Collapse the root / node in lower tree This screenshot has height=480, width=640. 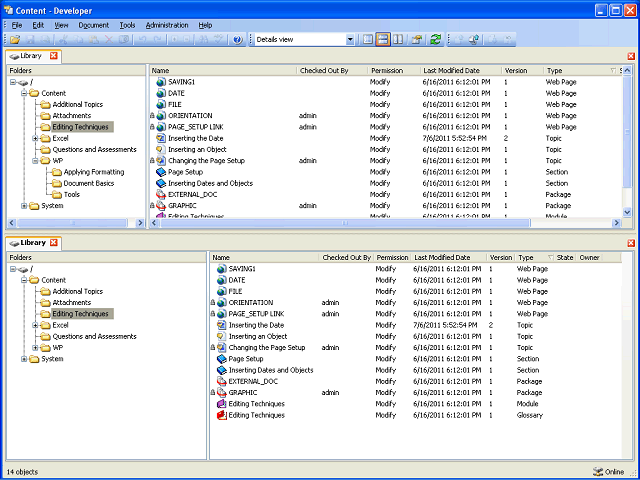pyautogui.click(x=13, y=269)
